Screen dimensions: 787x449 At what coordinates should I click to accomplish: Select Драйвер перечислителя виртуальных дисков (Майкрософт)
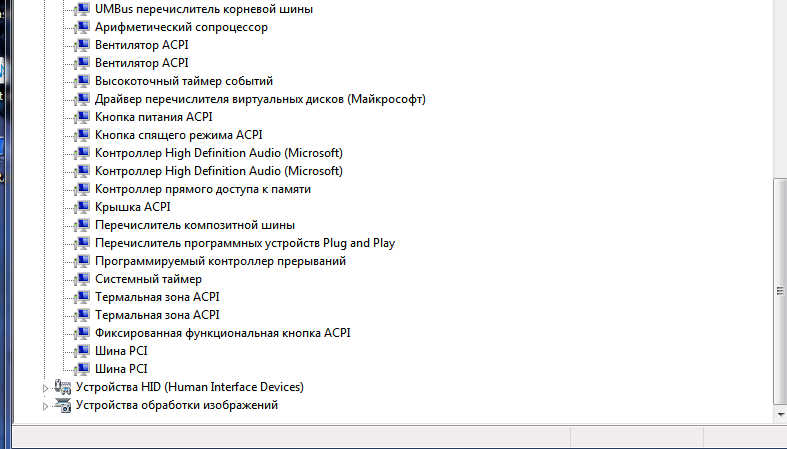coord(260,99)
